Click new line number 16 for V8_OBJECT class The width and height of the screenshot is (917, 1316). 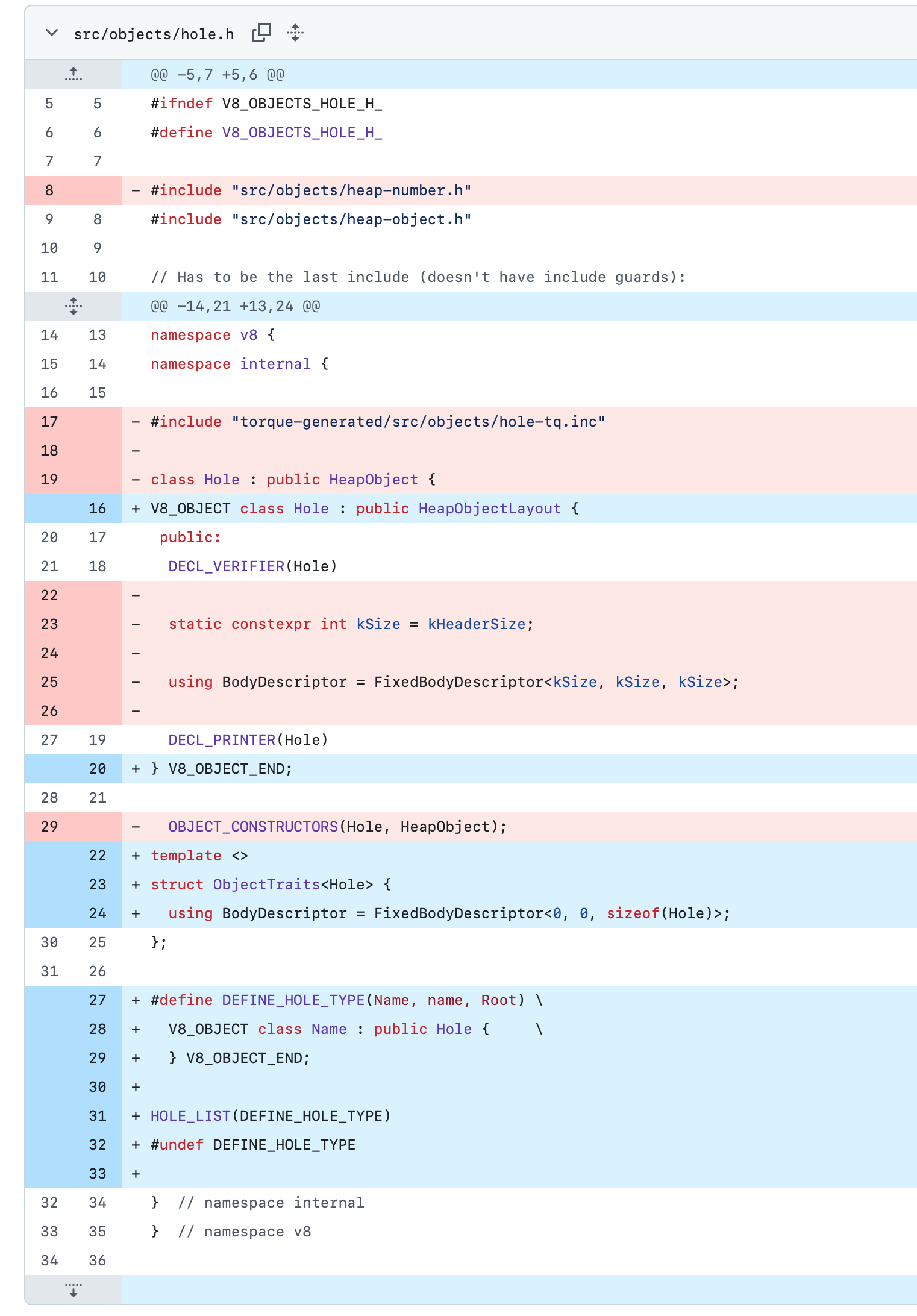(97, 509)
